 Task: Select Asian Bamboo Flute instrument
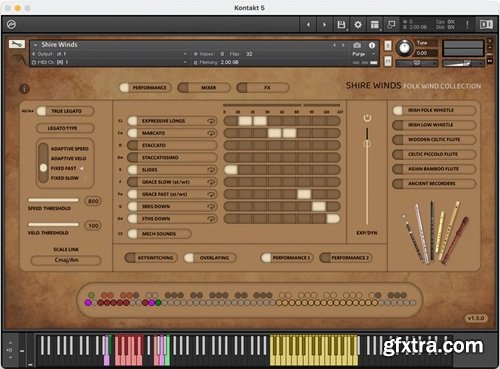tap(434, 169)
